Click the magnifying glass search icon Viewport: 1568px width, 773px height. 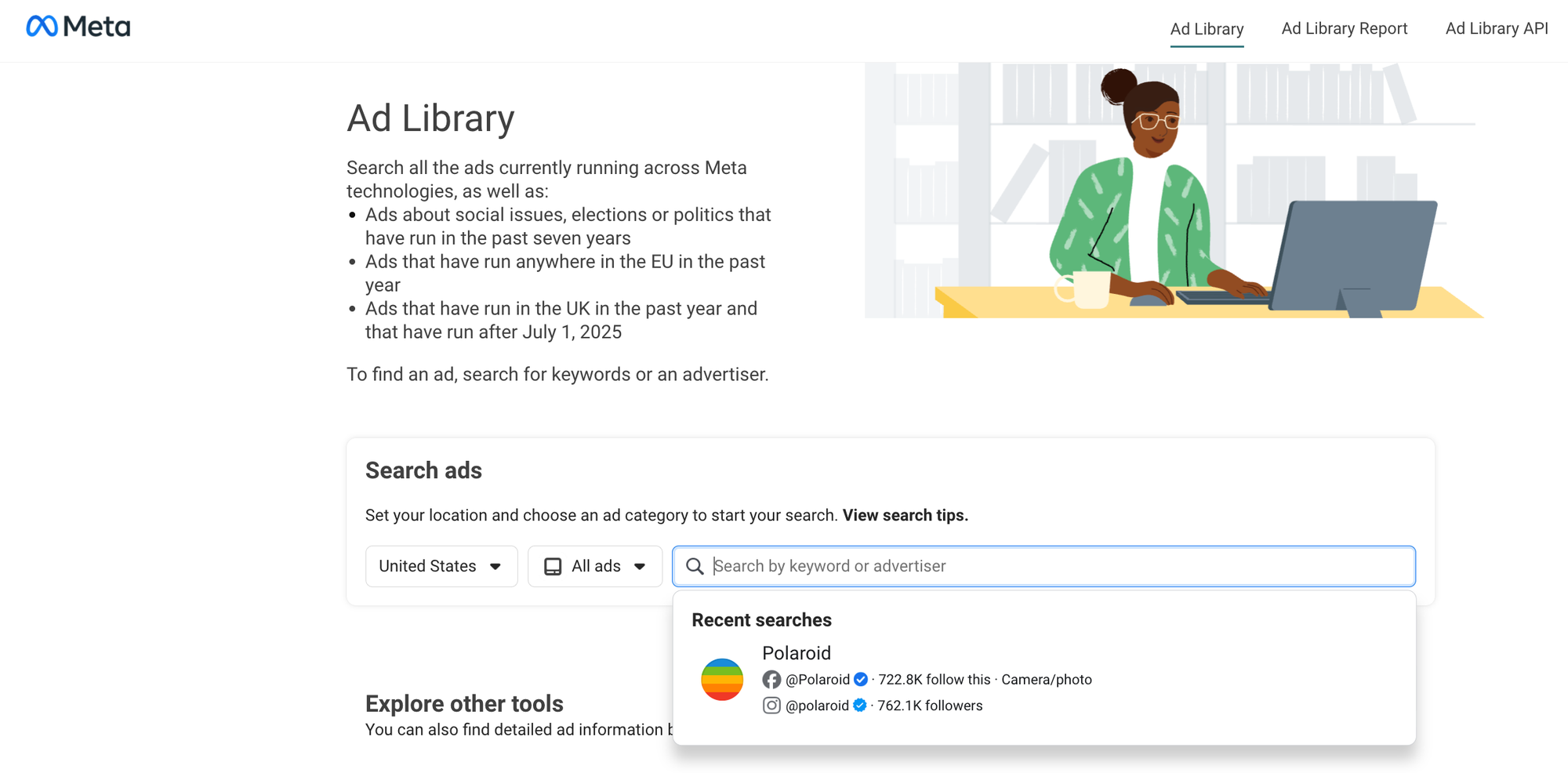click(x=695, y=565)
